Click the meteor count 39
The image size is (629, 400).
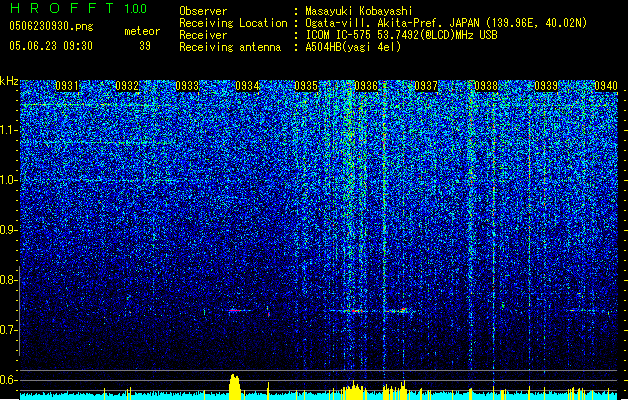coord(145,46)
